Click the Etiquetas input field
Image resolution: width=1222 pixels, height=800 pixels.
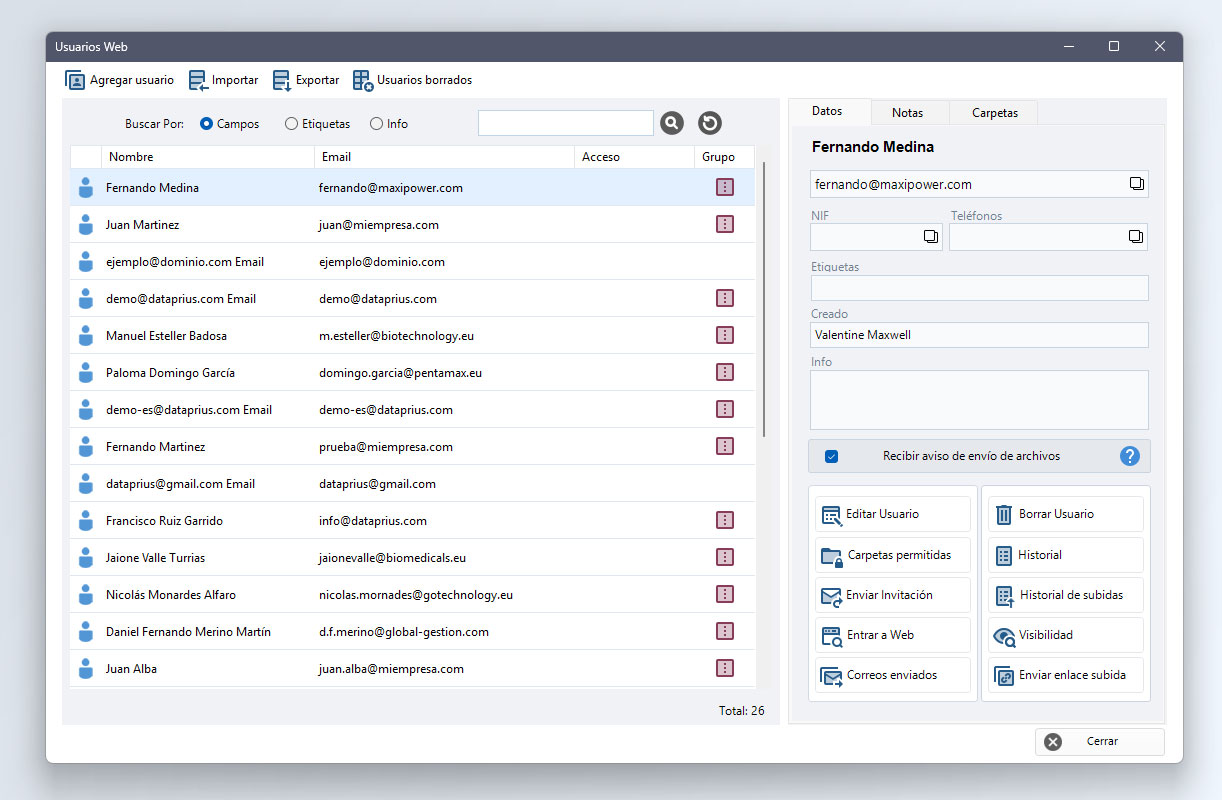(979, 288)
